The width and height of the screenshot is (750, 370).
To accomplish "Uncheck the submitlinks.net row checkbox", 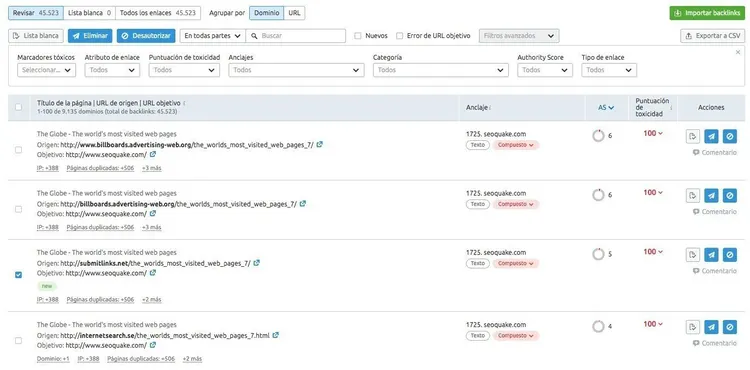I will (x=18, y=275).
